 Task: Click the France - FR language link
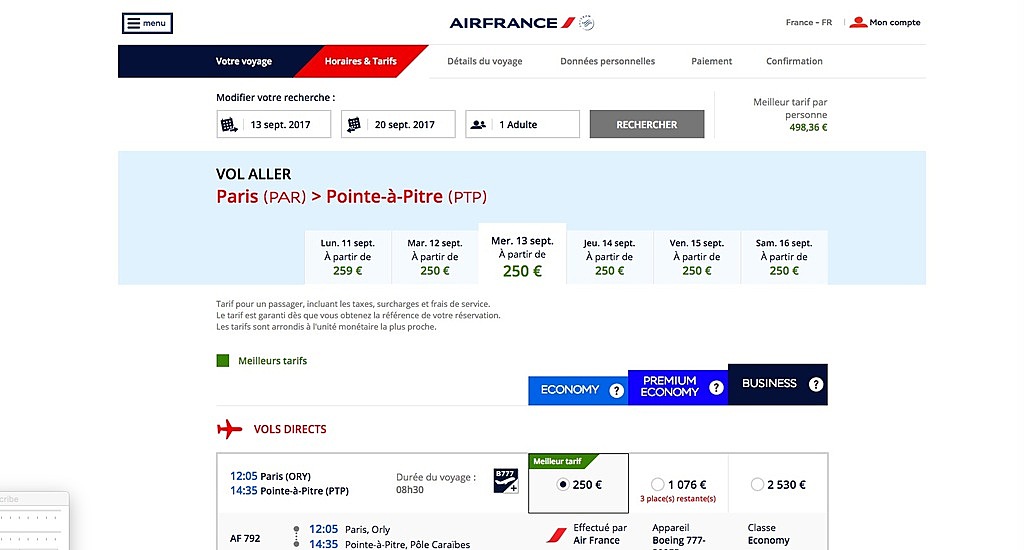tap(808, 22)
